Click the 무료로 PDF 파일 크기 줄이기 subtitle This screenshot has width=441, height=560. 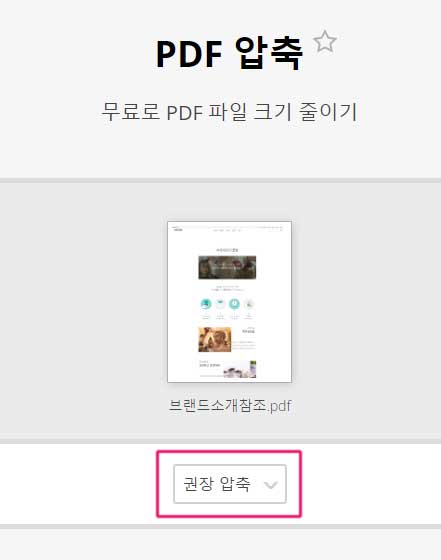[x=229, y=112]
